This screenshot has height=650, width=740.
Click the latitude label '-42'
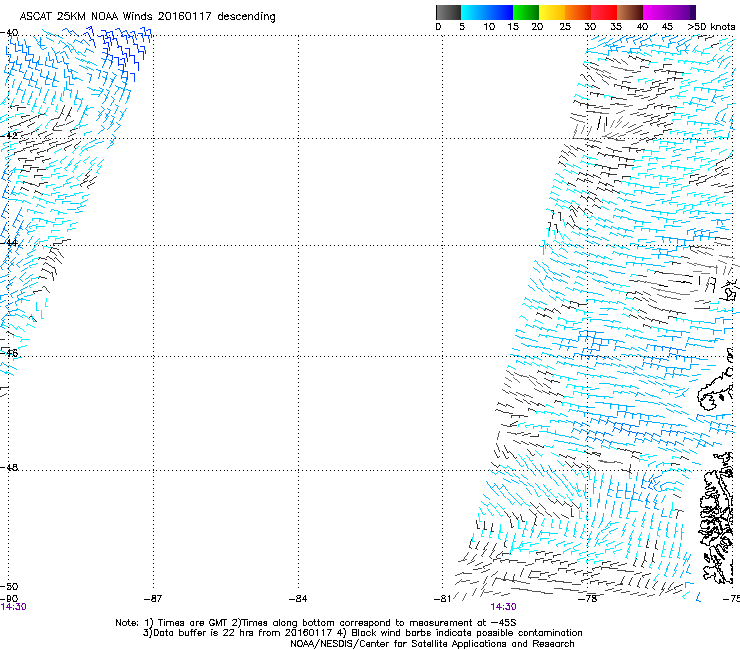click(x=9, y=135)
